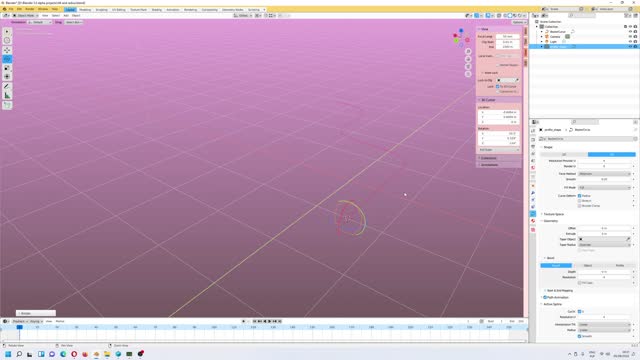Screen dimensions: 640x360
Task: Toggle Radius checkbox under Curve Deform
Action: pyautogui.click(x=580, y=196)
